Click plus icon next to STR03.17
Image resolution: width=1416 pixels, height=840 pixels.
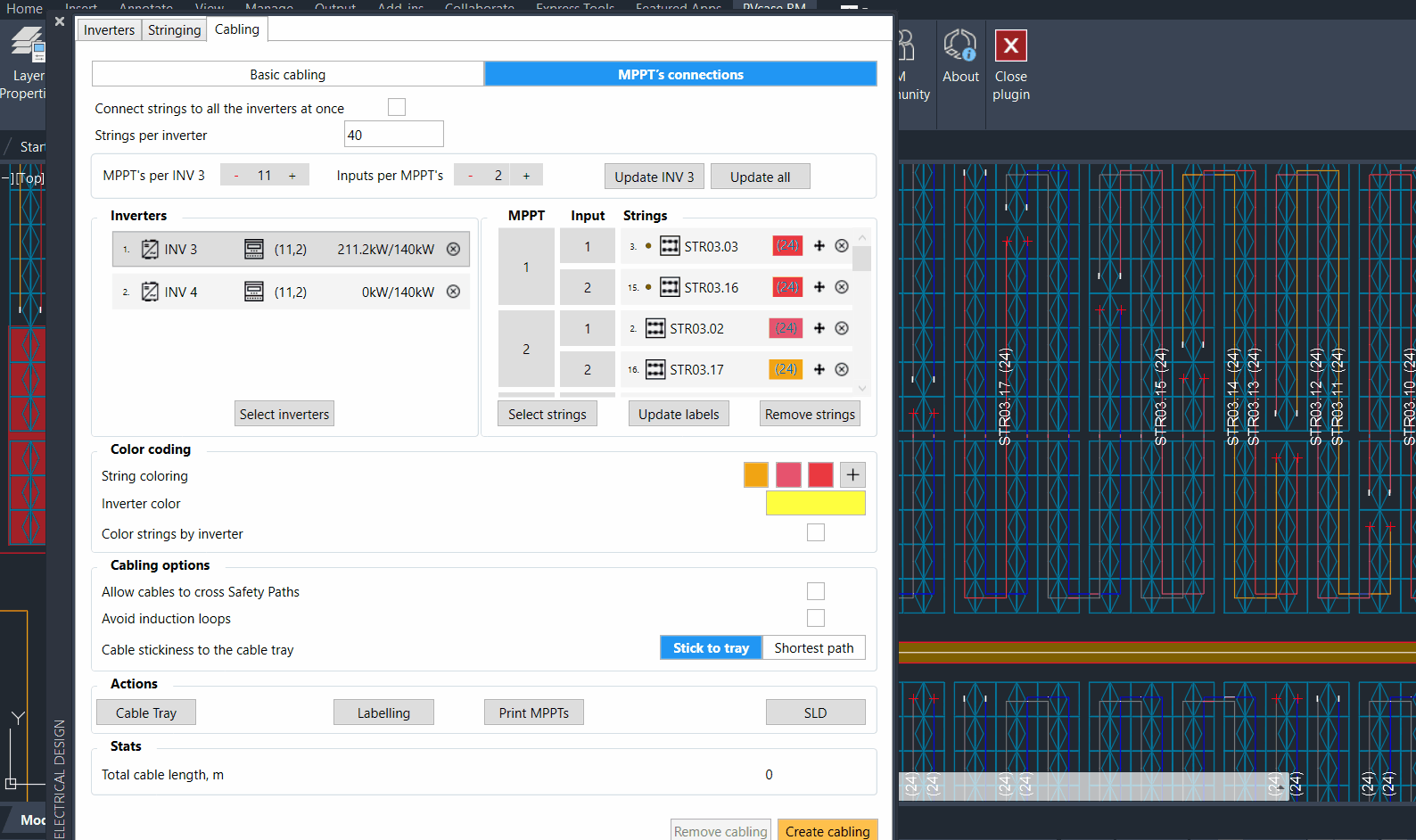pos(819,369)
